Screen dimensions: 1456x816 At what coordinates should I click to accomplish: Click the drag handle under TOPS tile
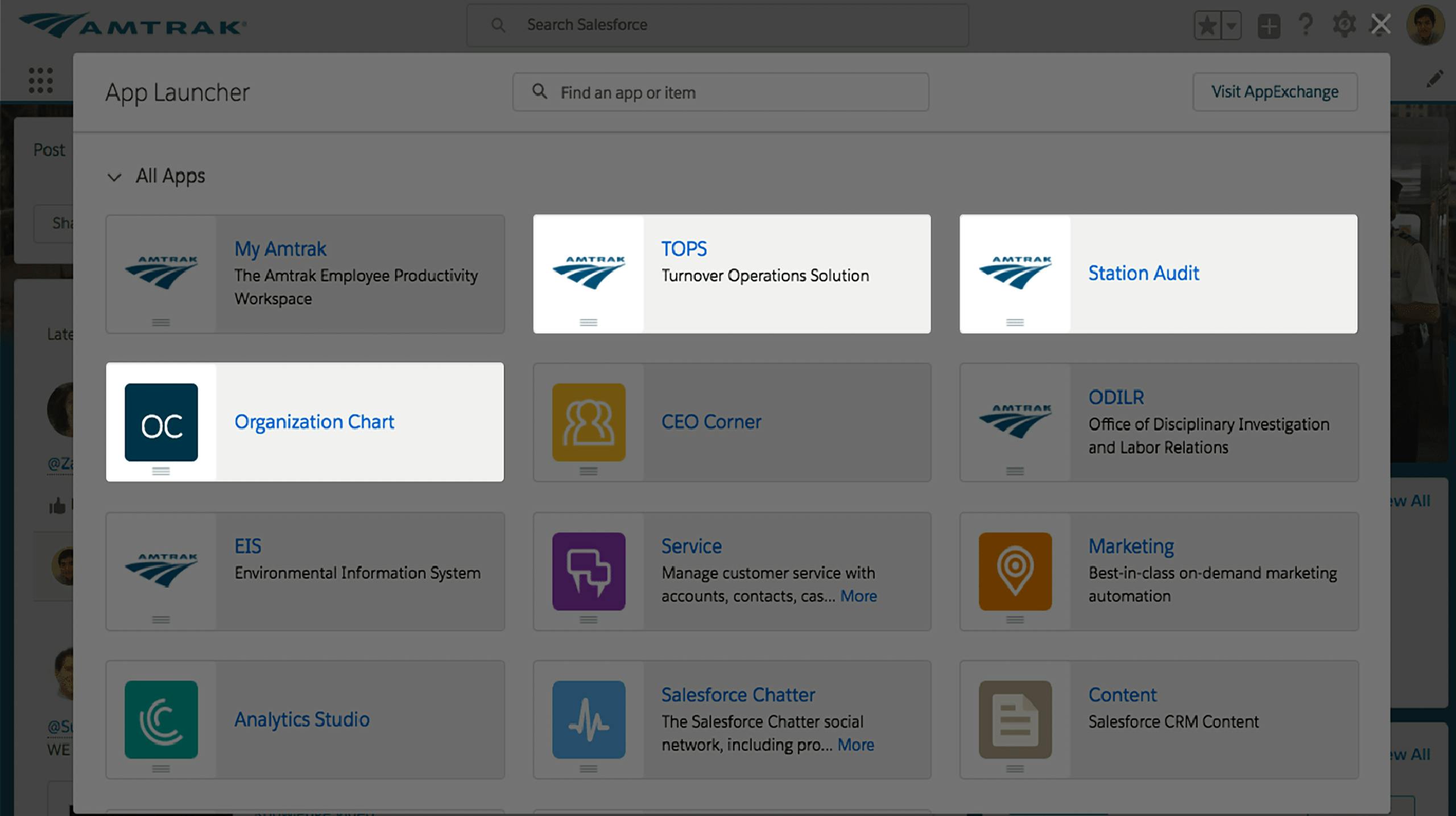pyautogui.click(x=589, y=322)
